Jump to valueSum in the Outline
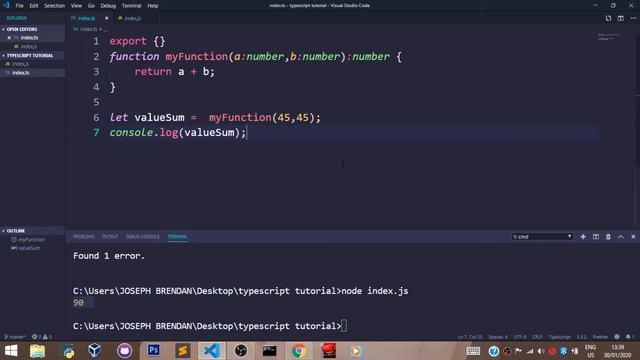 [29, 248]
